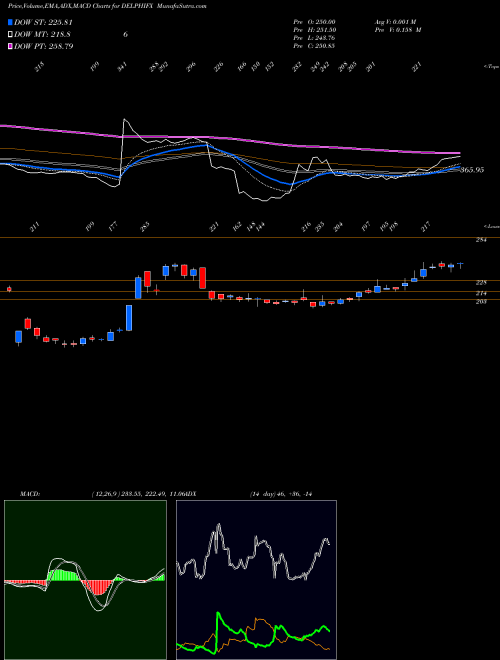The height and width of the screenshot is (660, 500).
Task: Click the Avg V: 0.001 M value
Action: [x=395, y=22]
